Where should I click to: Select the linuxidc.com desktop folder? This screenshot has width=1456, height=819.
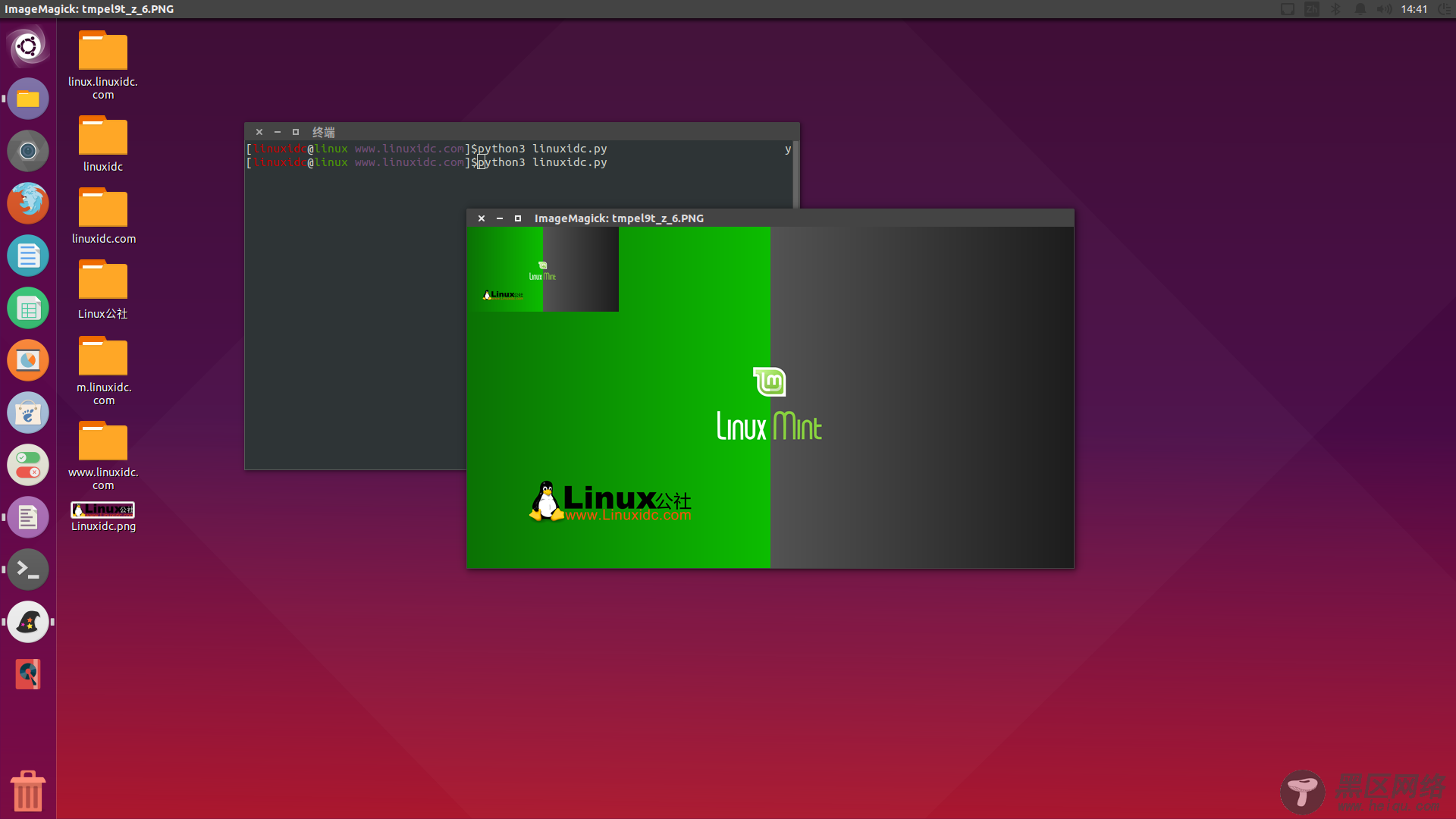point(103,216)
